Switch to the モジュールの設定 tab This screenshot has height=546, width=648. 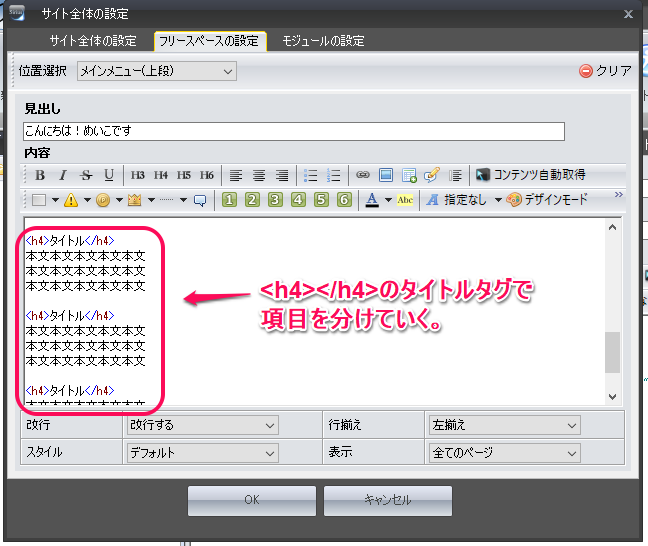point(323,41)
